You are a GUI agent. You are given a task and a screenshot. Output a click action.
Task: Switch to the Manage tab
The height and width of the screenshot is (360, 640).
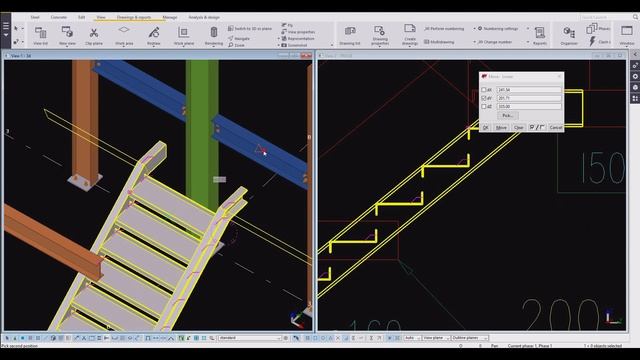(x=170, y=17)
